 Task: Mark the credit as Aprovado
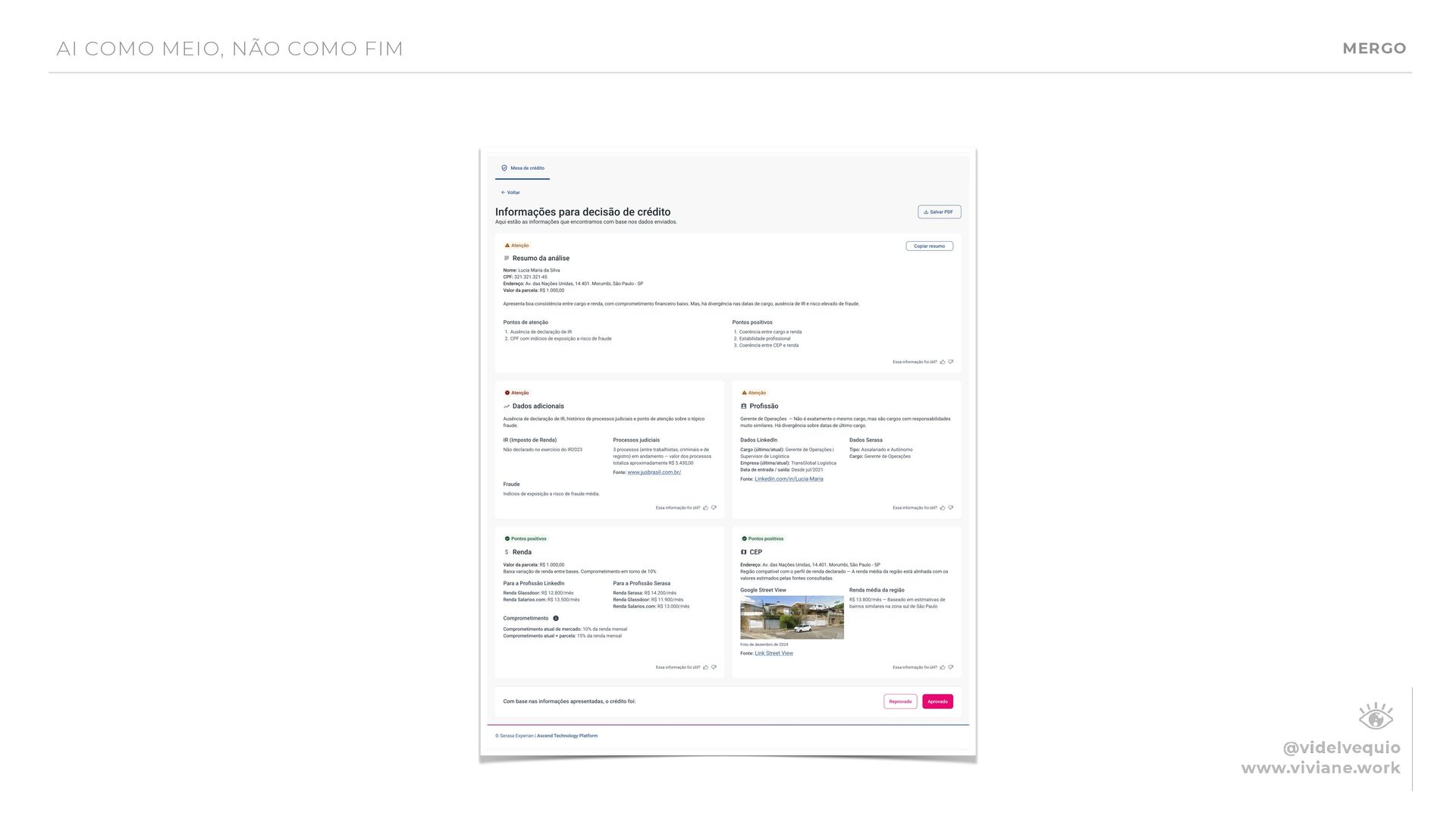(x=937, y=701)
